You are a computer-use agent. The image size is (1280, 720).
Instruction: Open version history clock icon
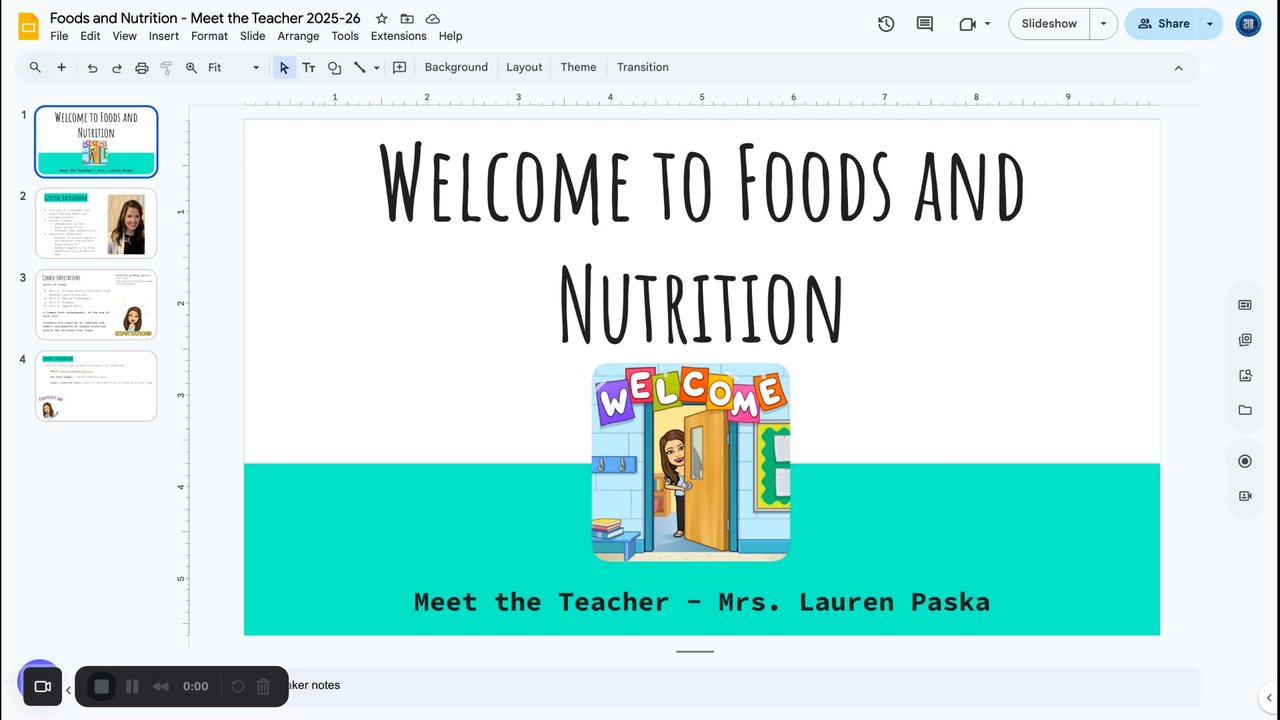[886, 24]
